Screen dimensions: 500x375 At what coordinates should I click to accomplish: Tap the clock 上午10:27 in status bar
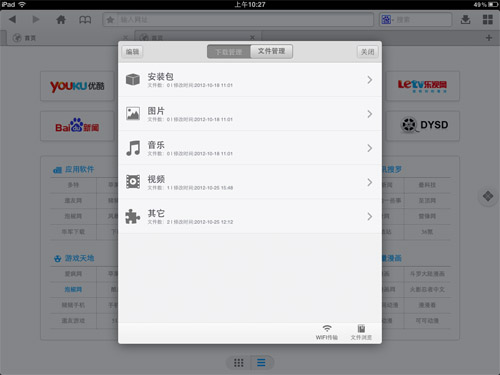pos(250,4)
